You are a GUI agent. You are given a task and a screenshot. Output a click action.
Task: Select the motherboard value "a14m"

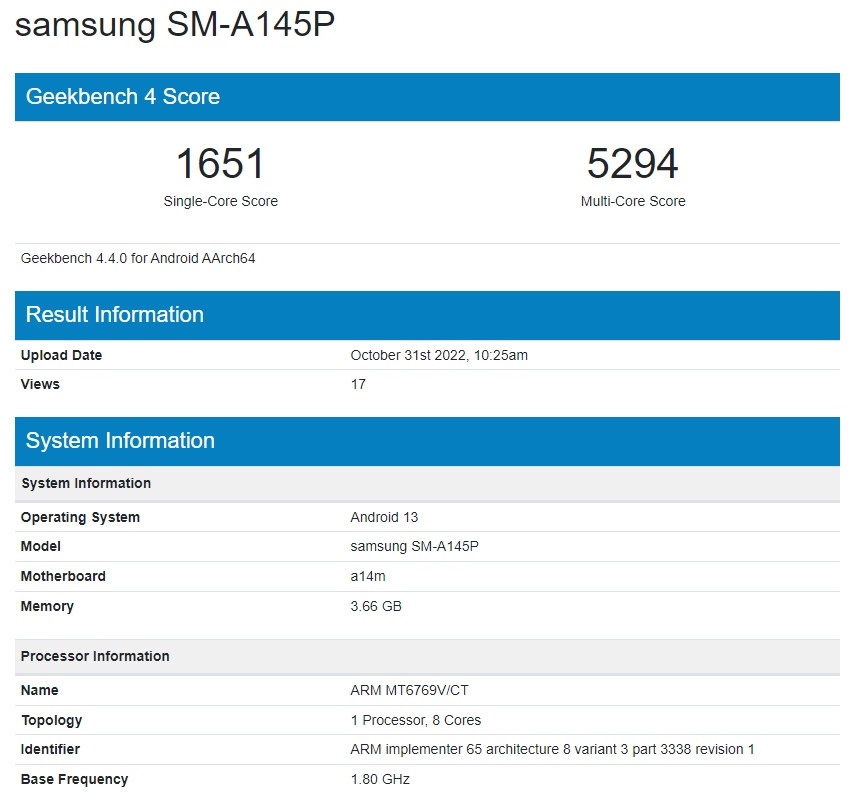click(x=368, y=576)
